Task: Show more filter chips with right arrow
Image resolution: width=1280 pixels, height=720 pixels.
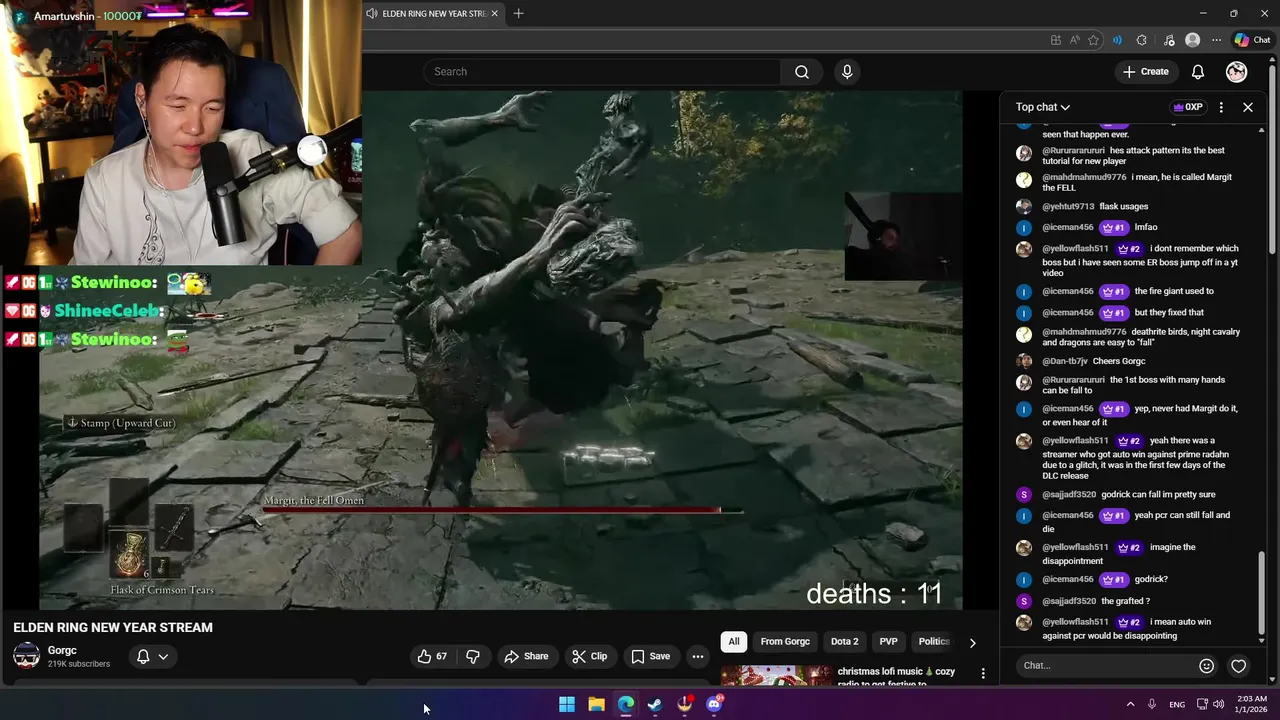Action: coord(972,642)
